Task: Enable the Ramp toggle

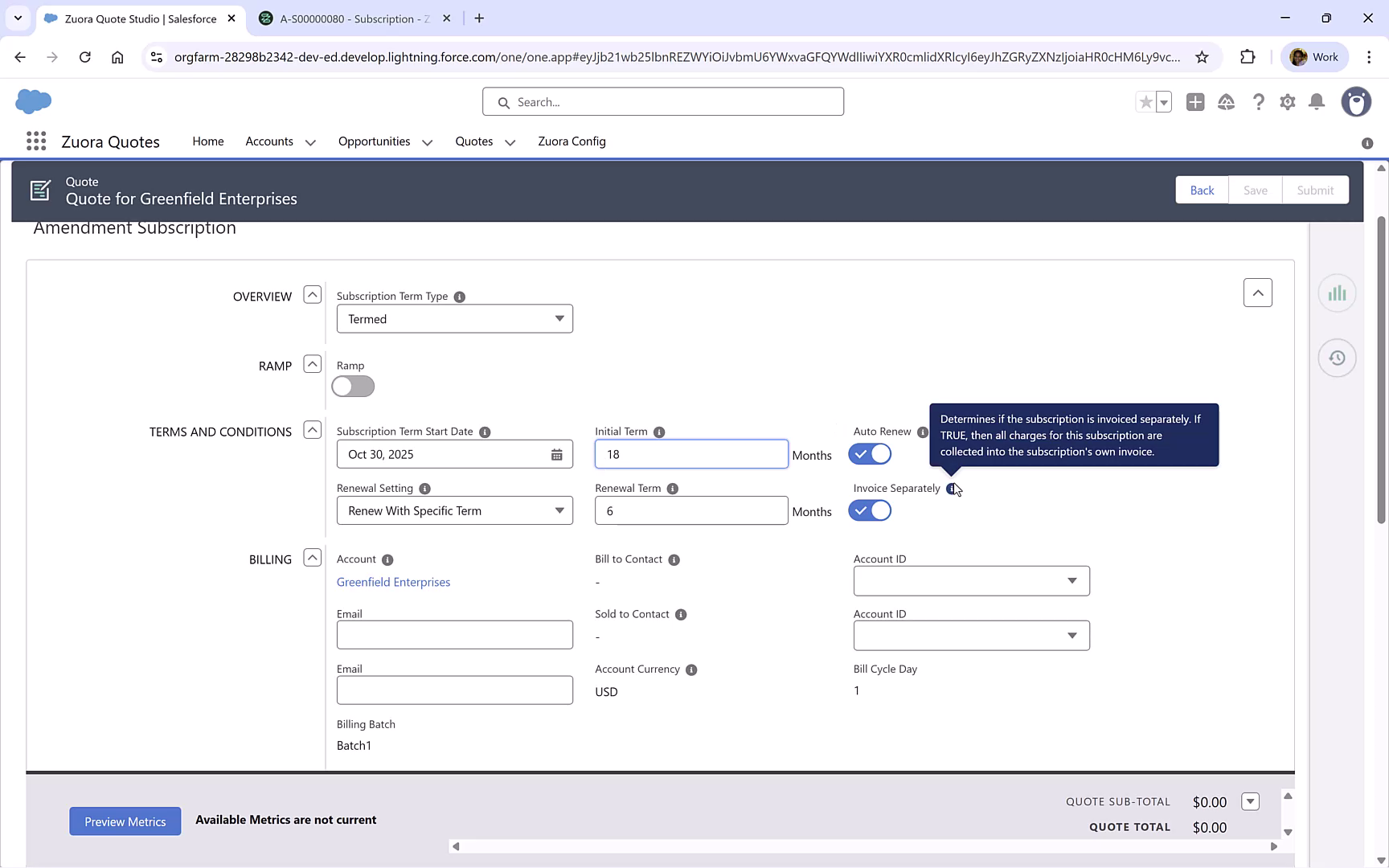Action: pos(352,387)
